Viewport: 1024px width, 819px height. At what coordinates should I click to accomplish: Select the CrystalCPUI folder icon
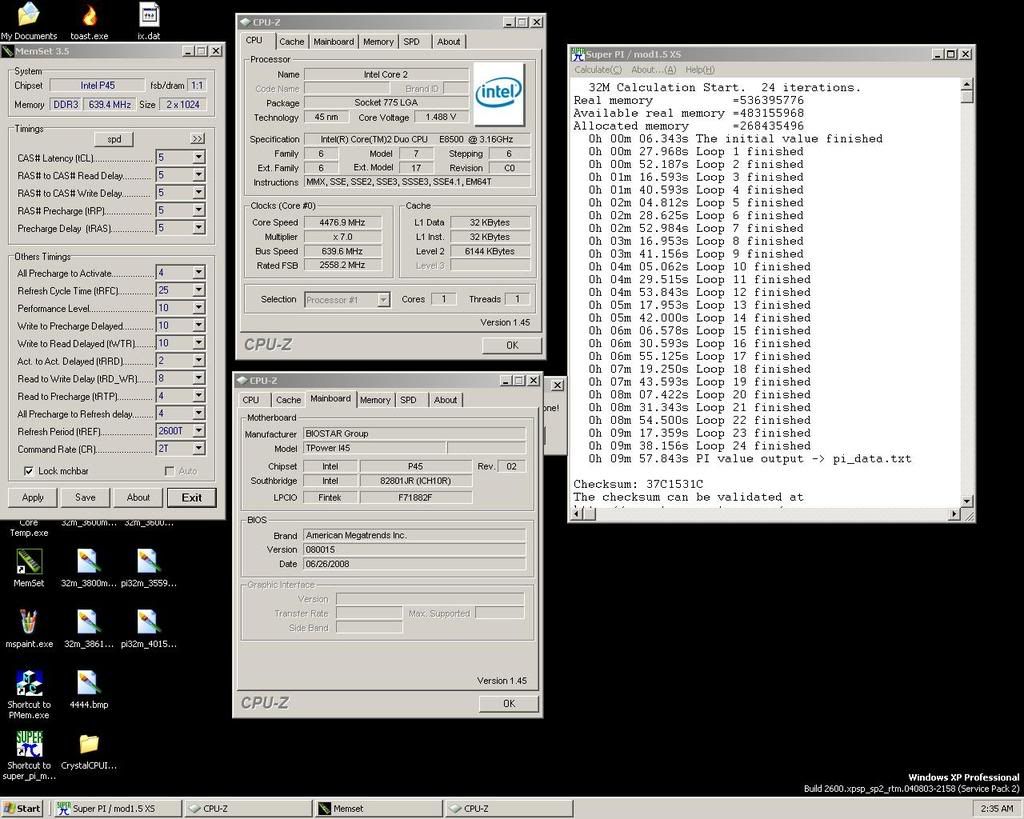89,744
